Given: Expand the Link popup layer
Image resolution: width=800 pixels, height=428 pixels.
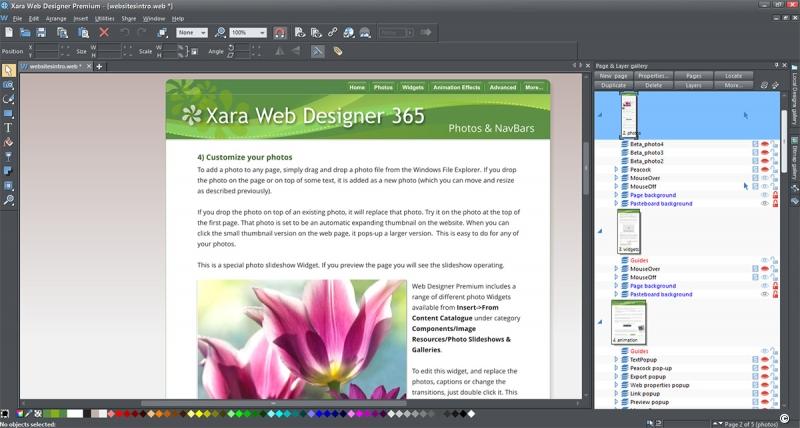Looking at the screenshot, I should click(x=616, y=394).
